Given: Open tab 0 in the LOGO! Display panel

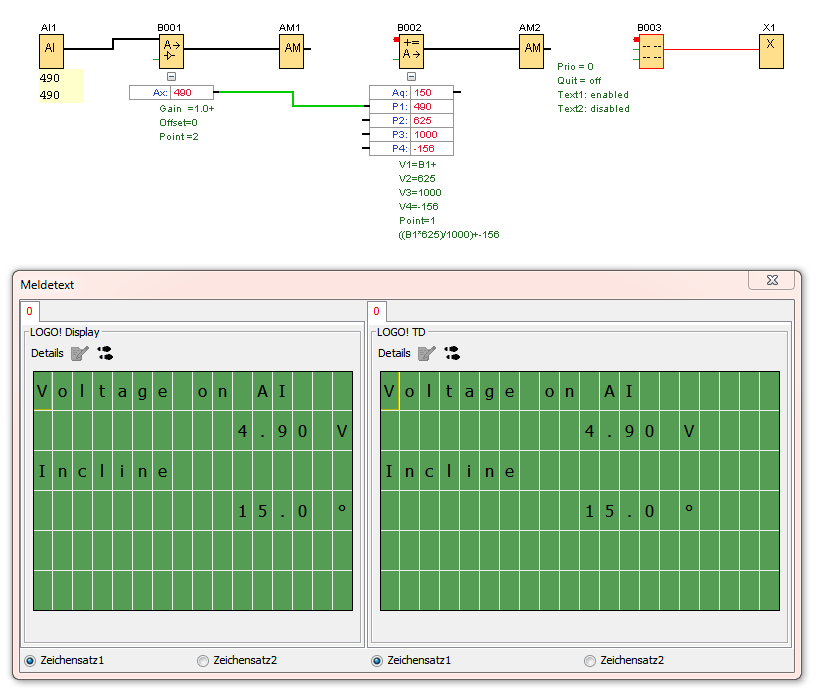Looking at the screenshot, I should click(x=29, y=311).
